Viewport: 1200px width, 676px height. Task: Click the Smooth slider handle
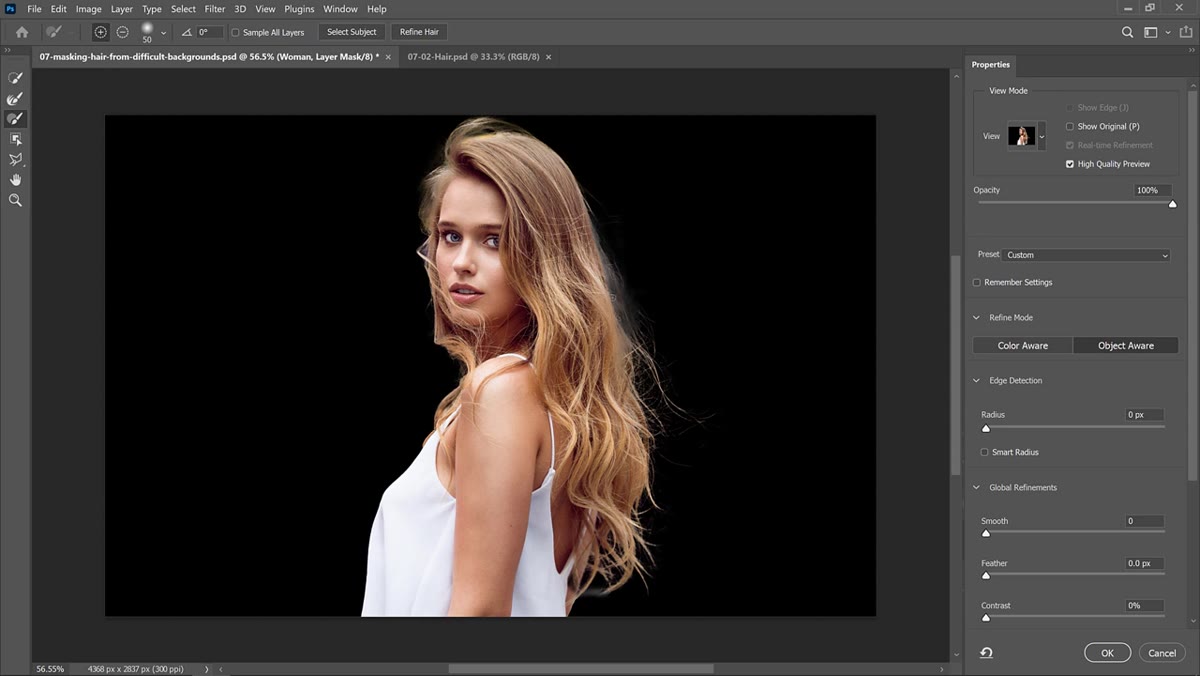986,533
